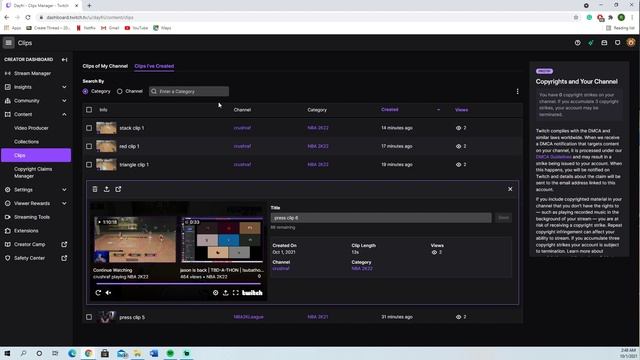
Task: Collapse the Creator Dashboard sidebar
Action: click(x=64, y=60)
